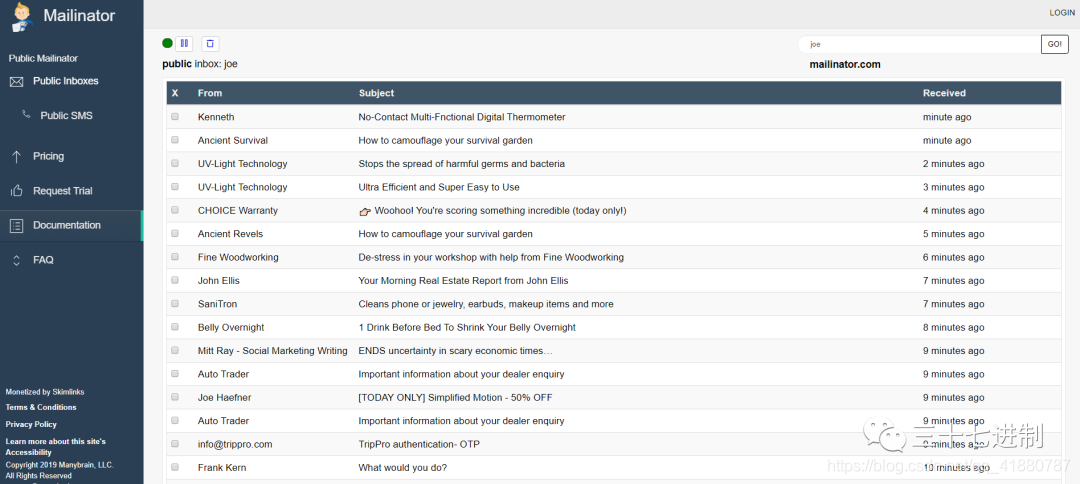Image resolution: width=1080 pixels, height=484 pixels.
Task: Click the From column header
Action: point(210,93)
